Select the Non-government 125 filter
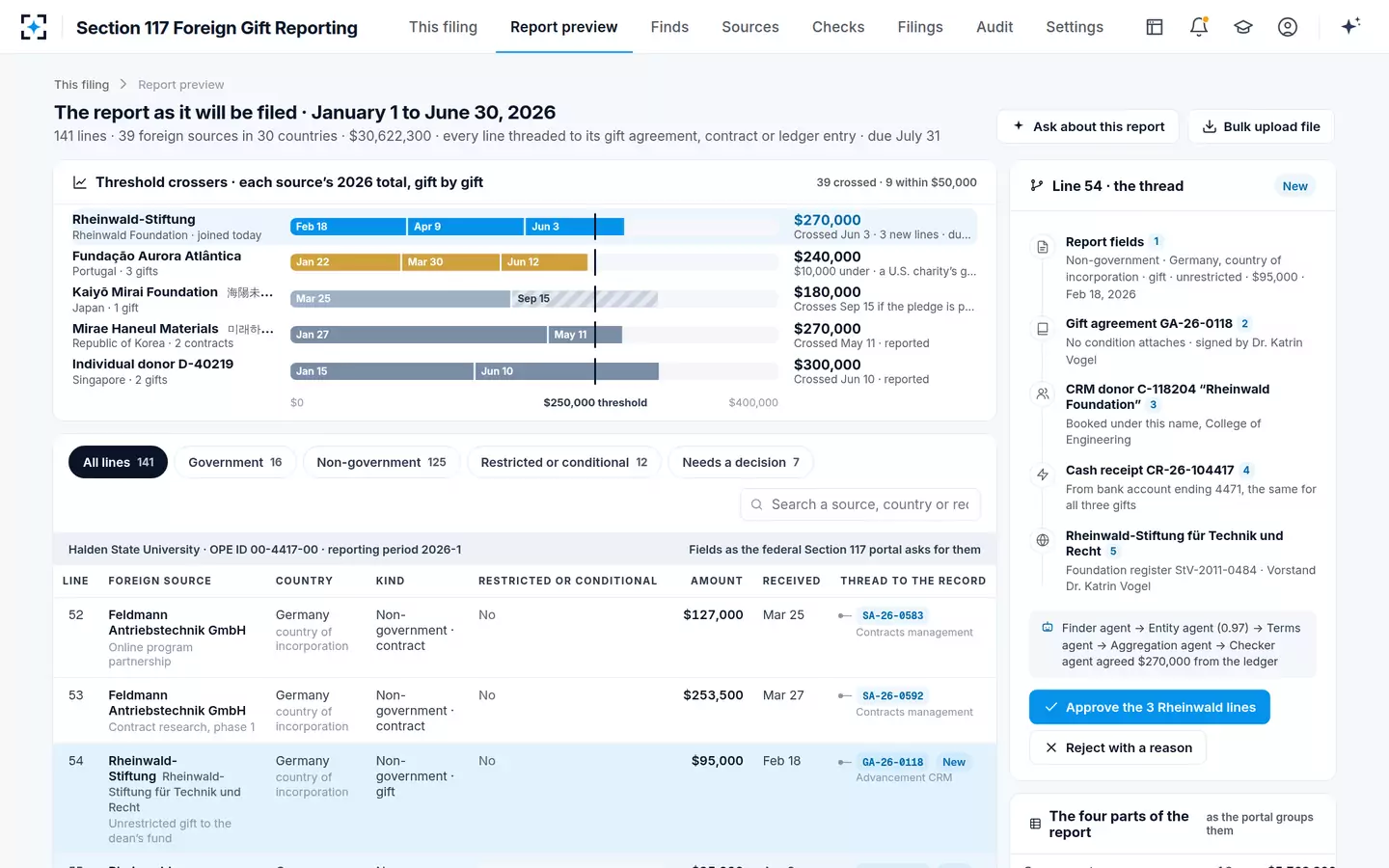This screenshot has height=868, width=1389. [381, 462]
